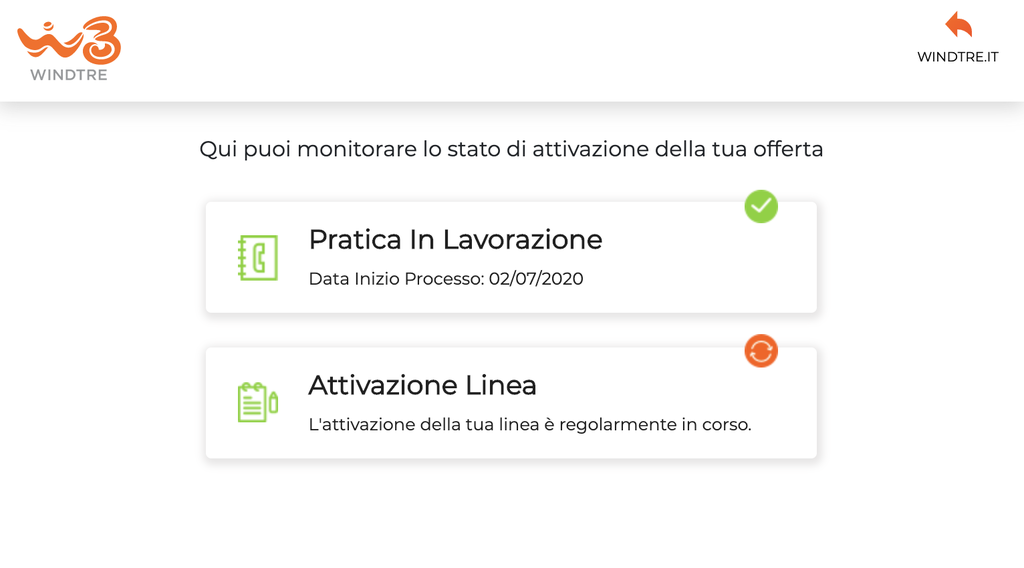
Task: Click the word Lavorazione in first card
Action: pyautogui.click(x=522, y=240)
